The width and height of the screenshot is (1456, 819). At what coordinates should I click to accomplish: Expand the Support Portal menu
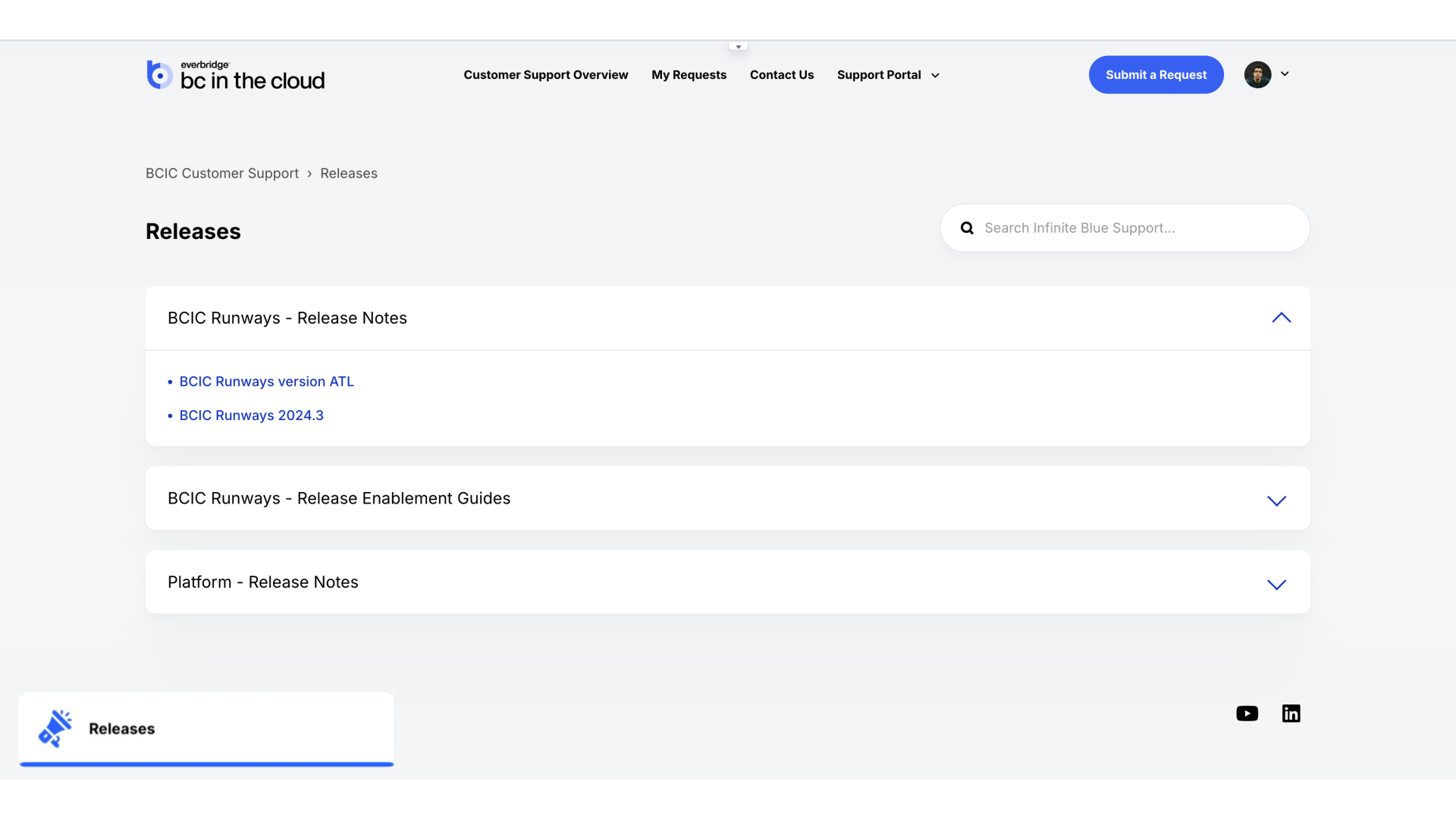point(888,75)
